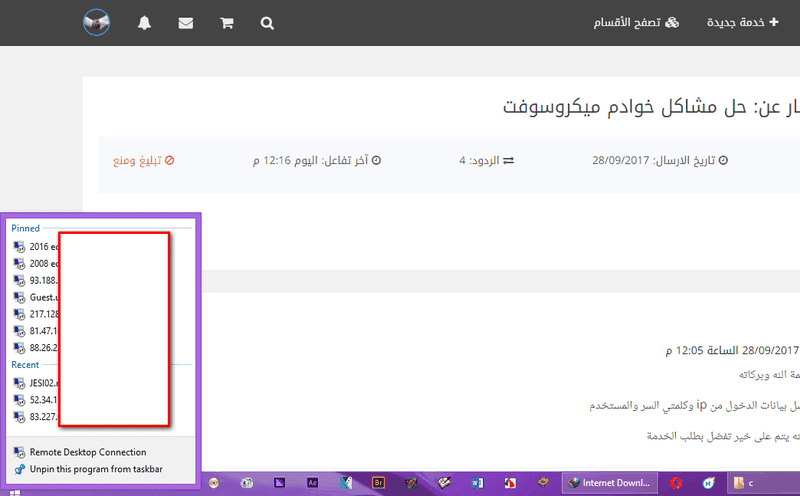800x496 pixels.
Task: Open pinned 2008 remote desktop entry
Action: pos(36,263)
